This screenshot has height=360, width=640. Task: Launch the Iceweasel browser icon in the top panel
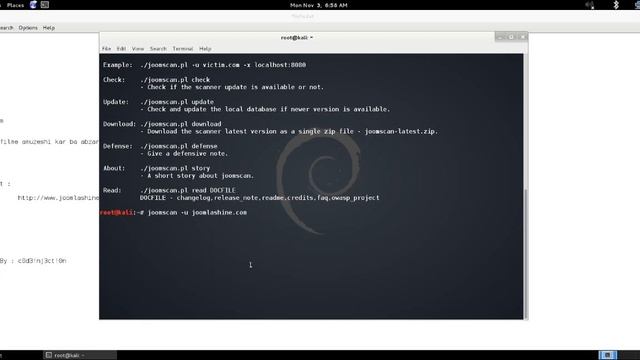33,5
